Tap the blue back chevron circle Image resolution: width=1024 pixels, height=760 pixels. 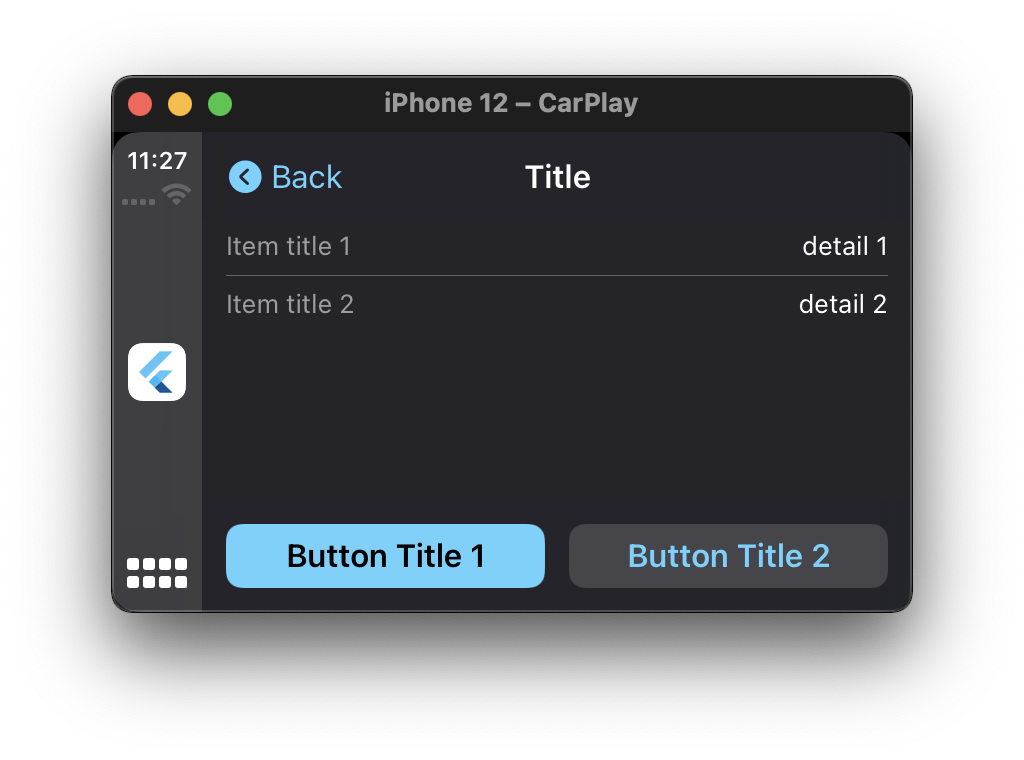[x=245, y=176]
